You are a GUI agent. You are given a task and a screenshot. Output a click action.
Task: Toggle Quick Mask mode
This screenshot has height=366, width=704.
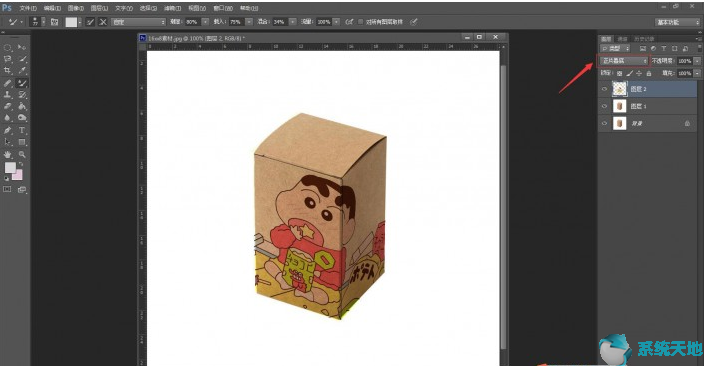[8, 190]
